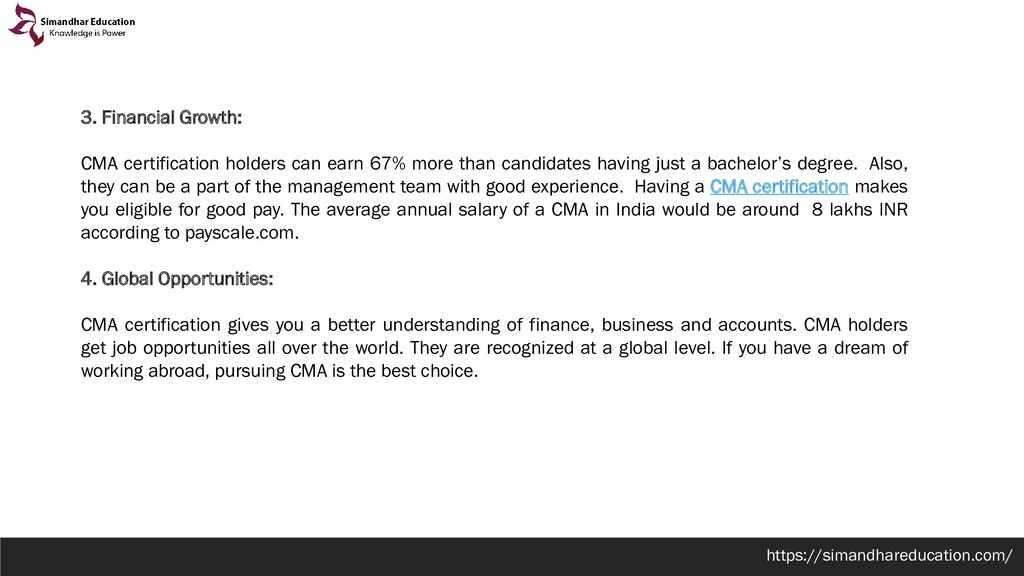The width and height of the screenshot is (1024, 576).
Task: Visit the simandhareducation.com footer URL
Action: 889,556
